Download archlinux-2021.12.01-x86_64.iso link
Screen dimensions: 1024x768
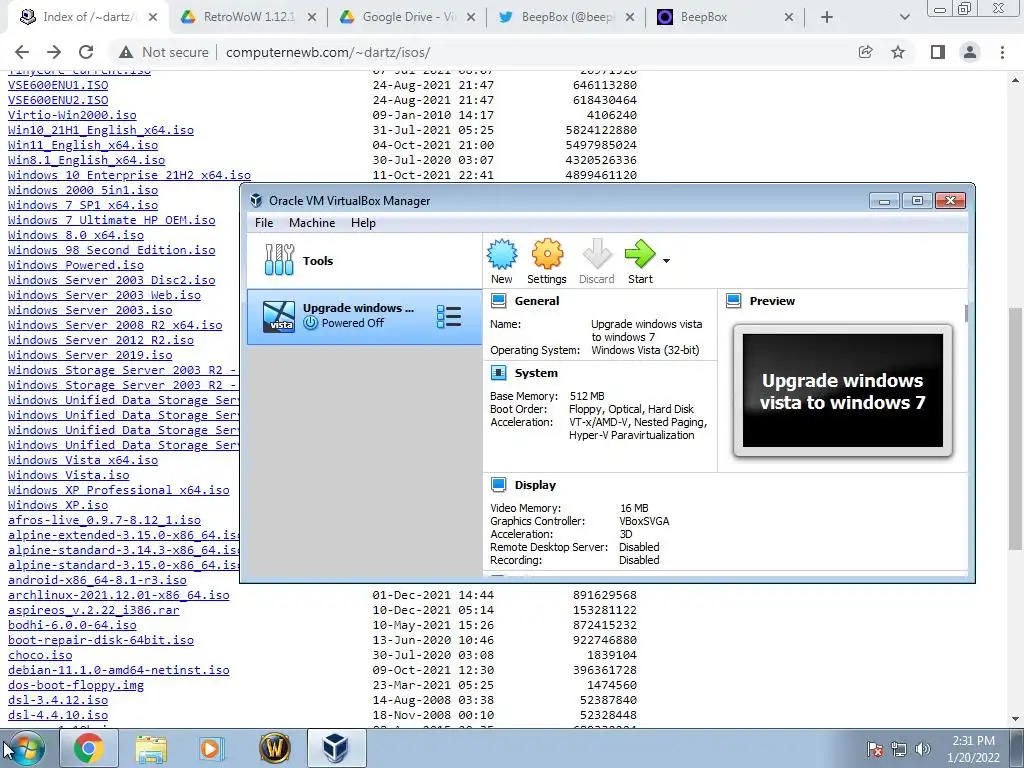119,595
